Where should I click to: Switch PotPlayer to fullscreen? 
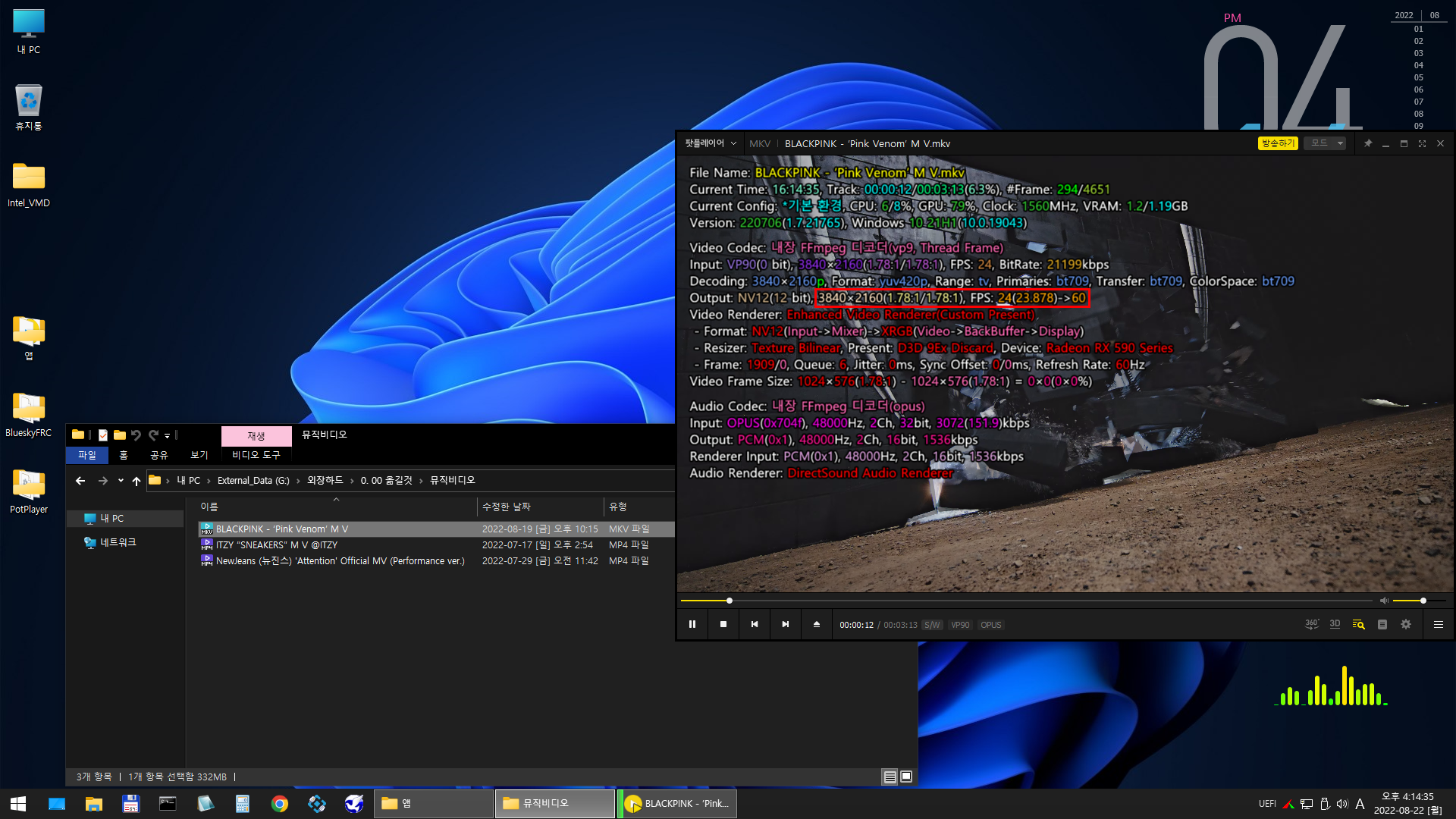click(x=1422, y=143)
